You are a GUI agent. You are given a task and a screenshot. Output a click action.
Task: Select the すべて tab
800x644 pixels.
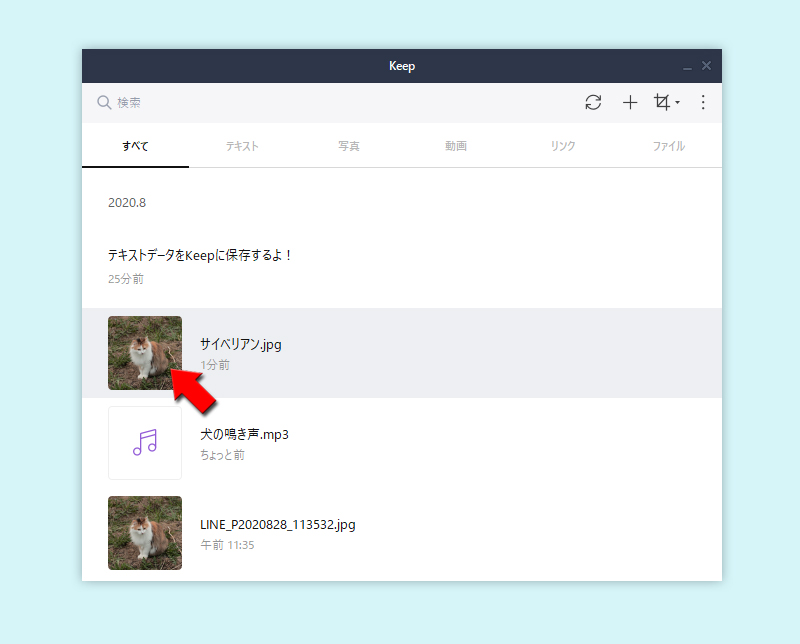pyautogui.click(x=135, y=145)
